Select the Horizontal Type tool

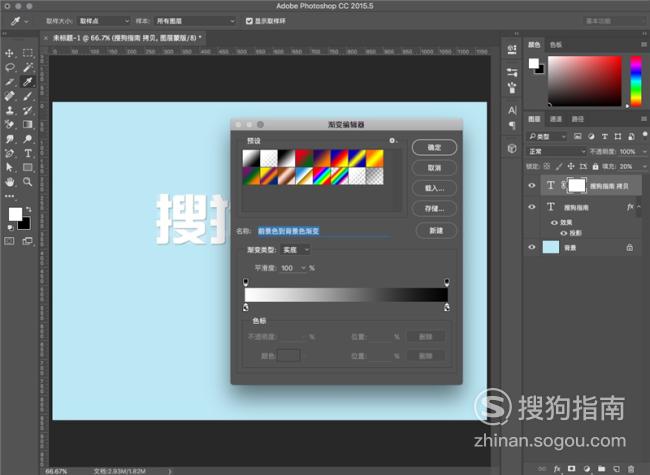tap(28, 153)
